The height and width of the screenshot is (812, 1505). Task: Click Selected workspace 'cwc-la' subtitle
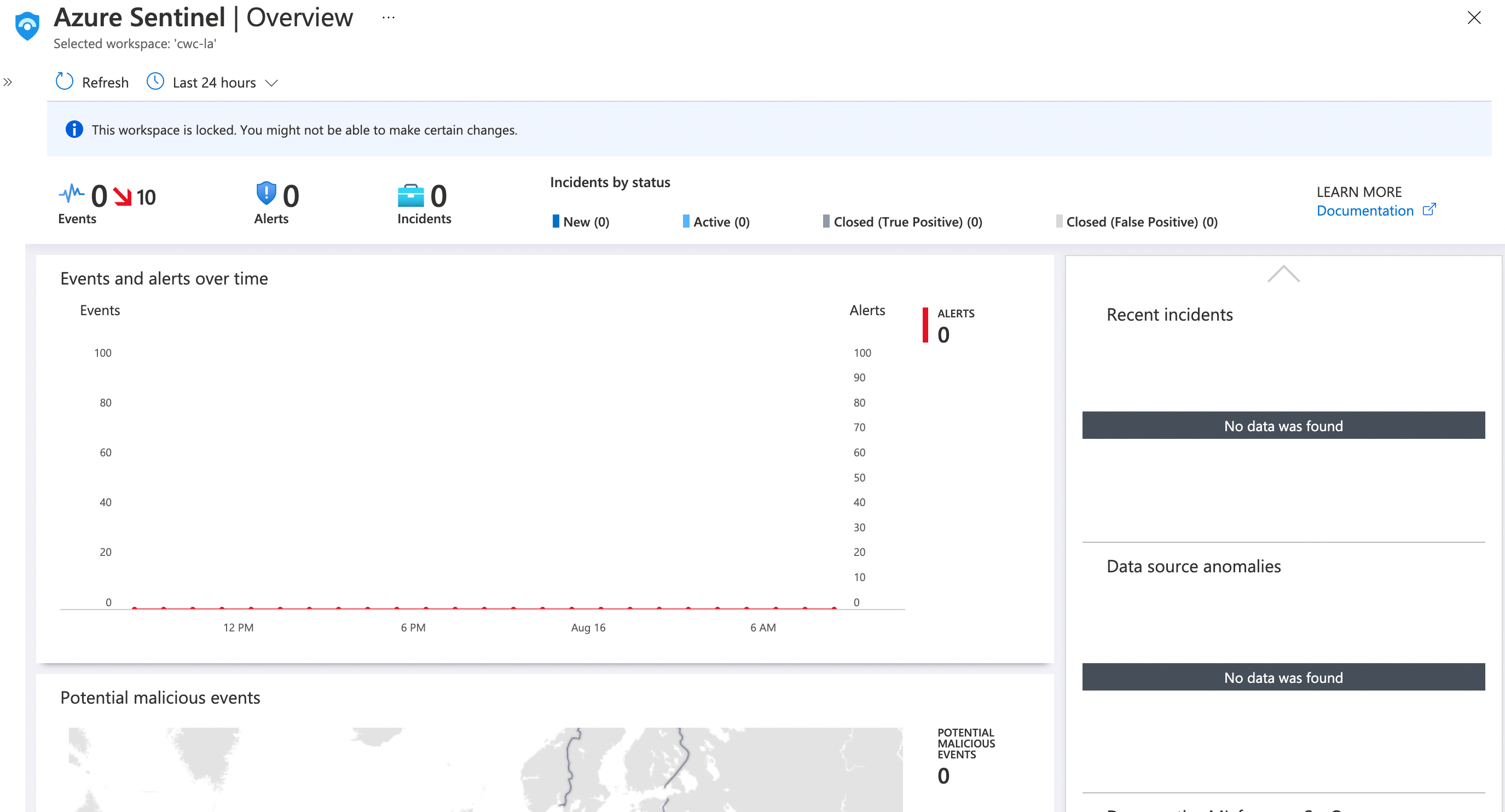click(x=135, y=44)
